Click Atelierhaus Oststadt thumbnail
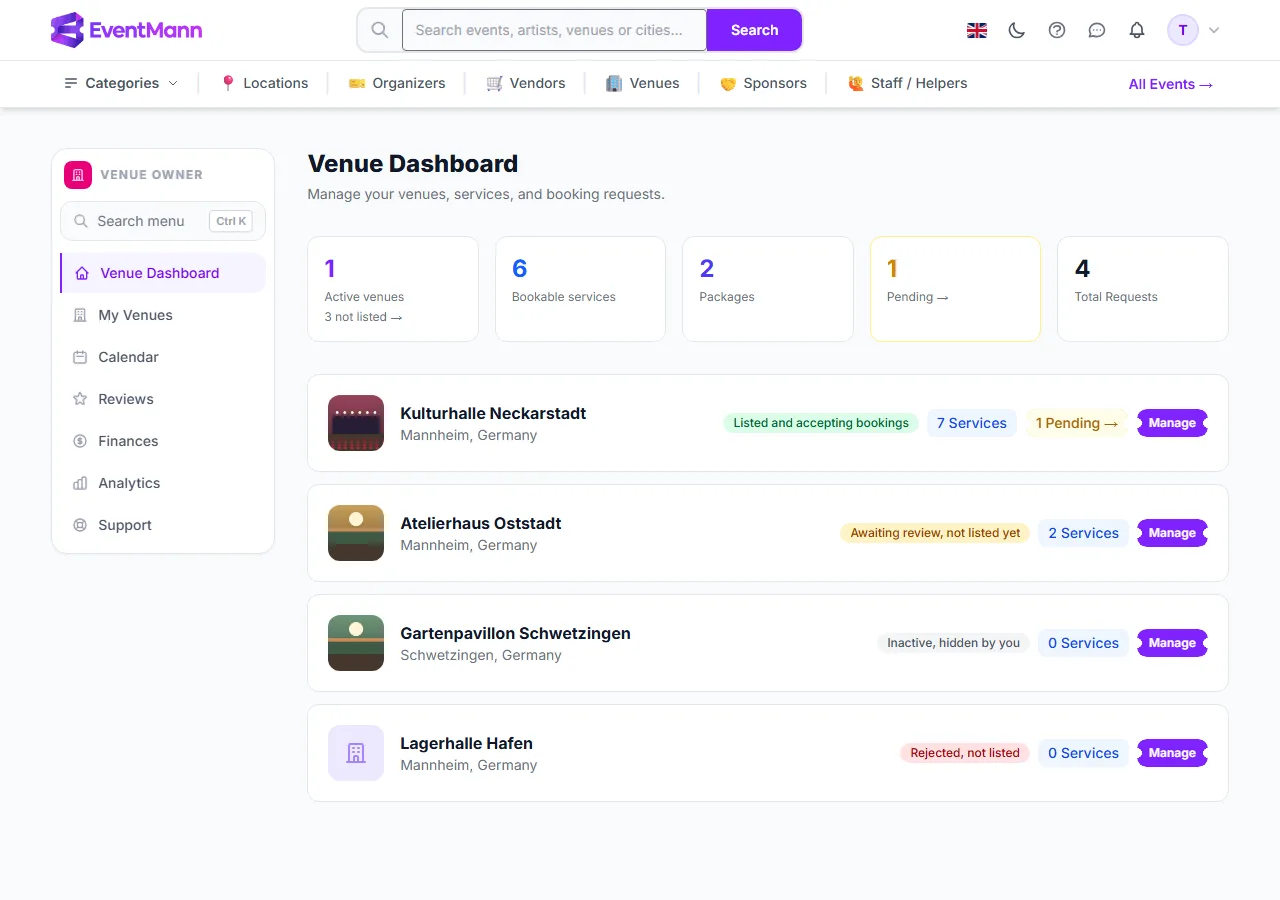Screen dimensions: 1280x900 (356, 533)
